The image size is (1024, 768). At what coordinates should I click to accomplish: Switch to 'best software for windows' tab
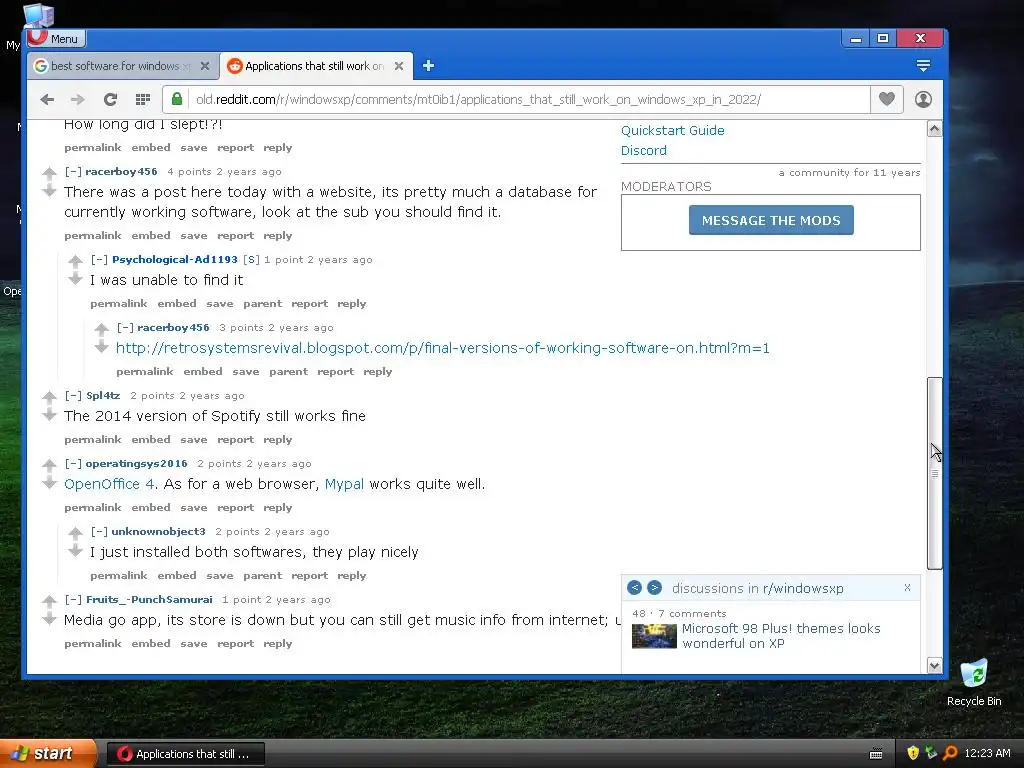121,66
